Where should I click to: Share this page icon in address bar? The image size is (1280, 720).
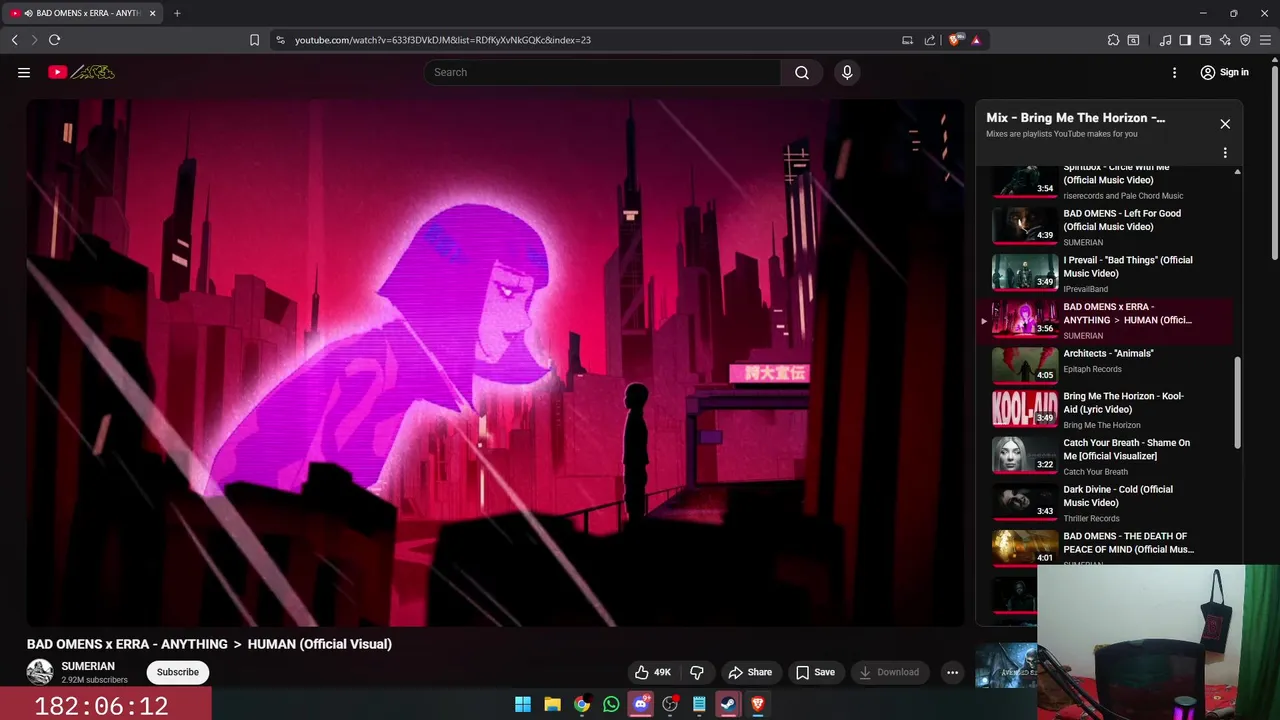click(x=930, y=40)
